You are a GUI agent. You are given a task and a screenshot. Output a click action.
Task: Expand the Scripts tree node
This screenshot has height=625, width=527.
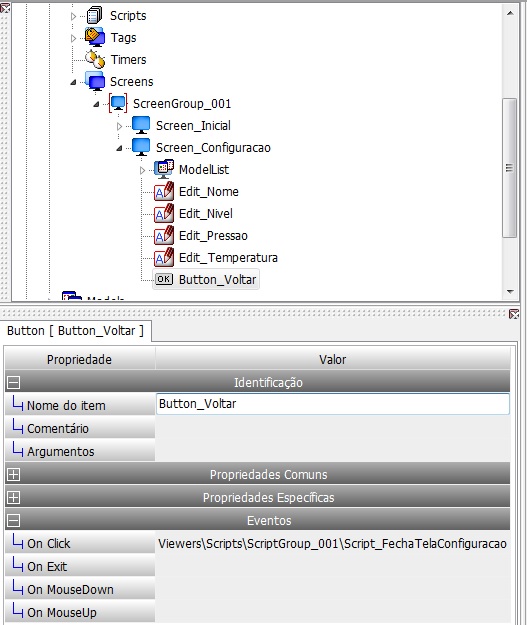pos(73,16)
